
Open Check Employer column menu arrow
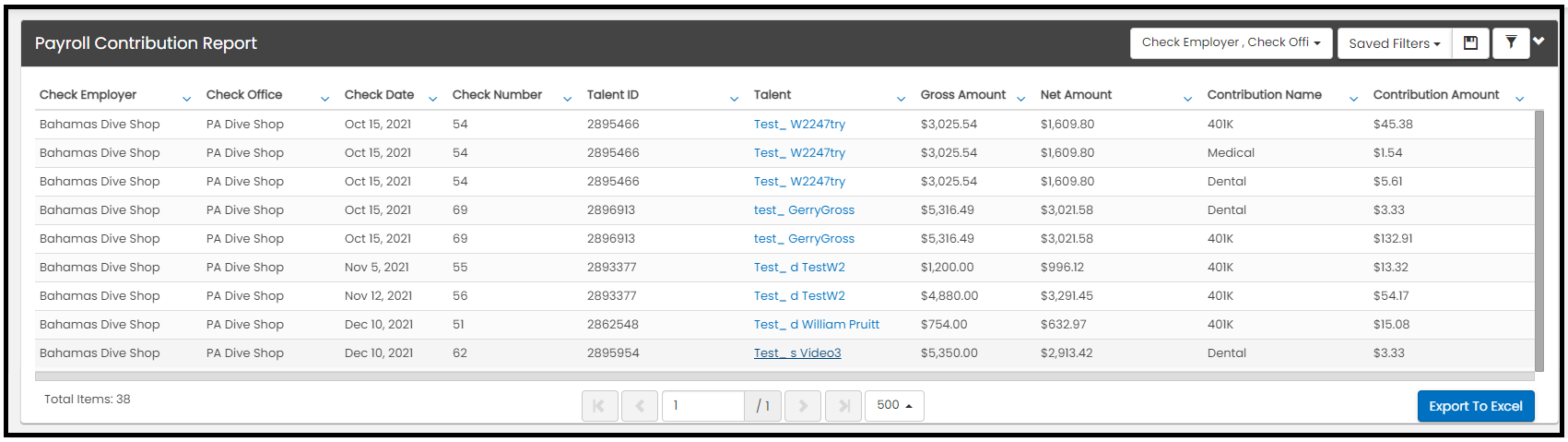coord(187,99)
